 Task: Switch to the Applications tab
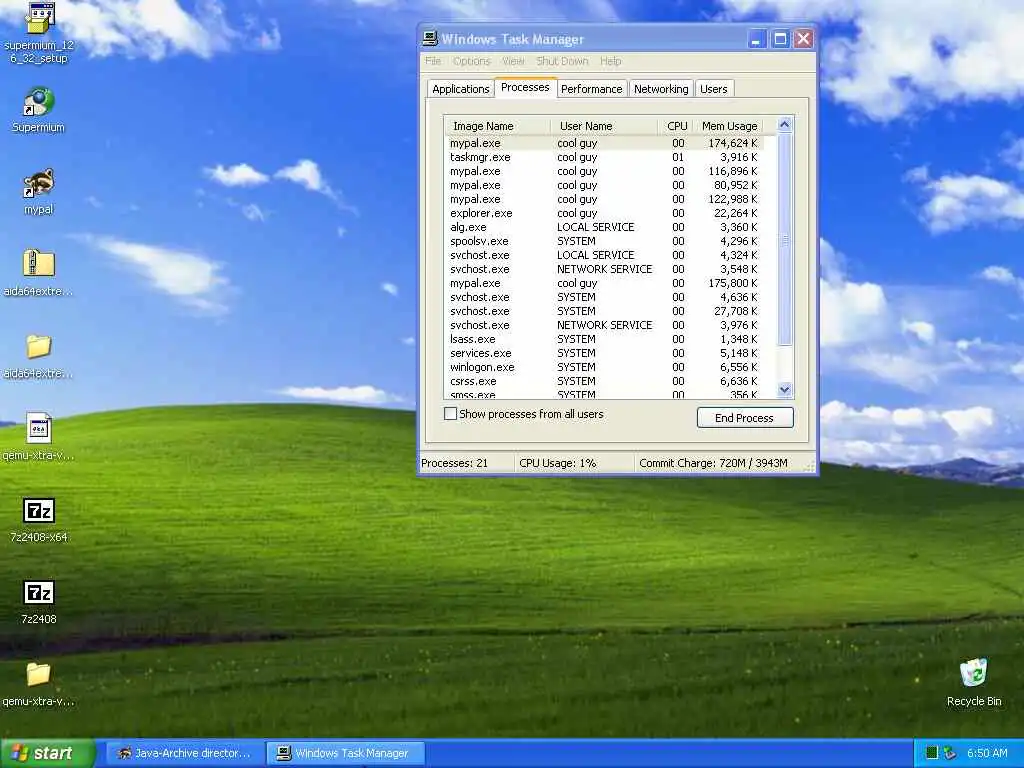[x=460, y=89]
